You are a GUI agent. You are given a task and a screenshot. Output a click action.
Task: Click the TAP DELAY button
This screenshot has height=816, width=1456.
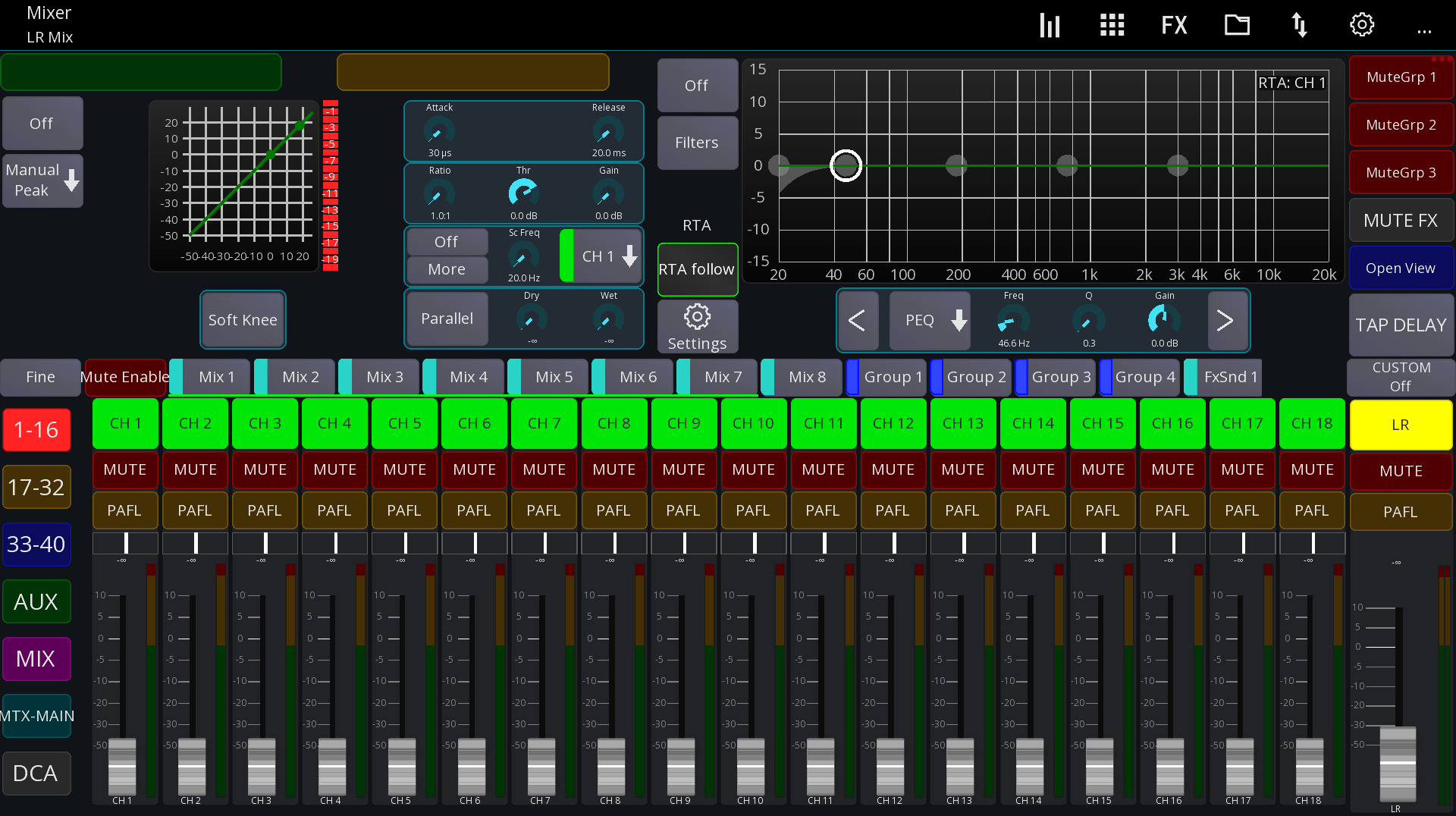[x=1401, y=325]
